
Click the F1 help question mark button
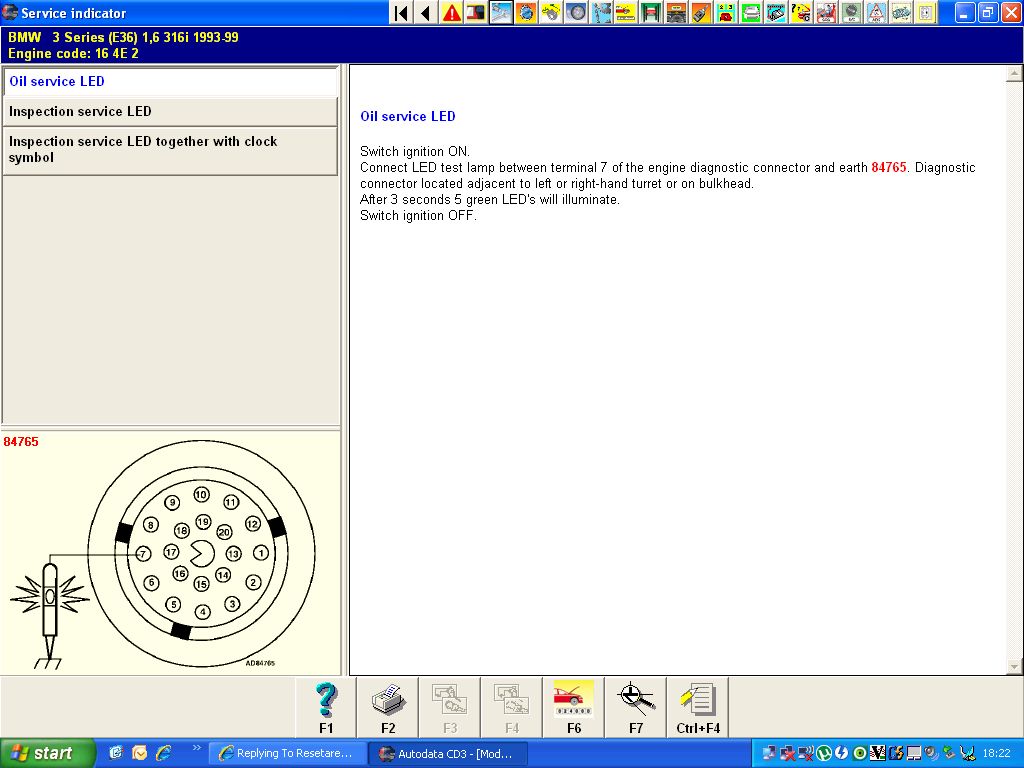click(x=326, y=708)
